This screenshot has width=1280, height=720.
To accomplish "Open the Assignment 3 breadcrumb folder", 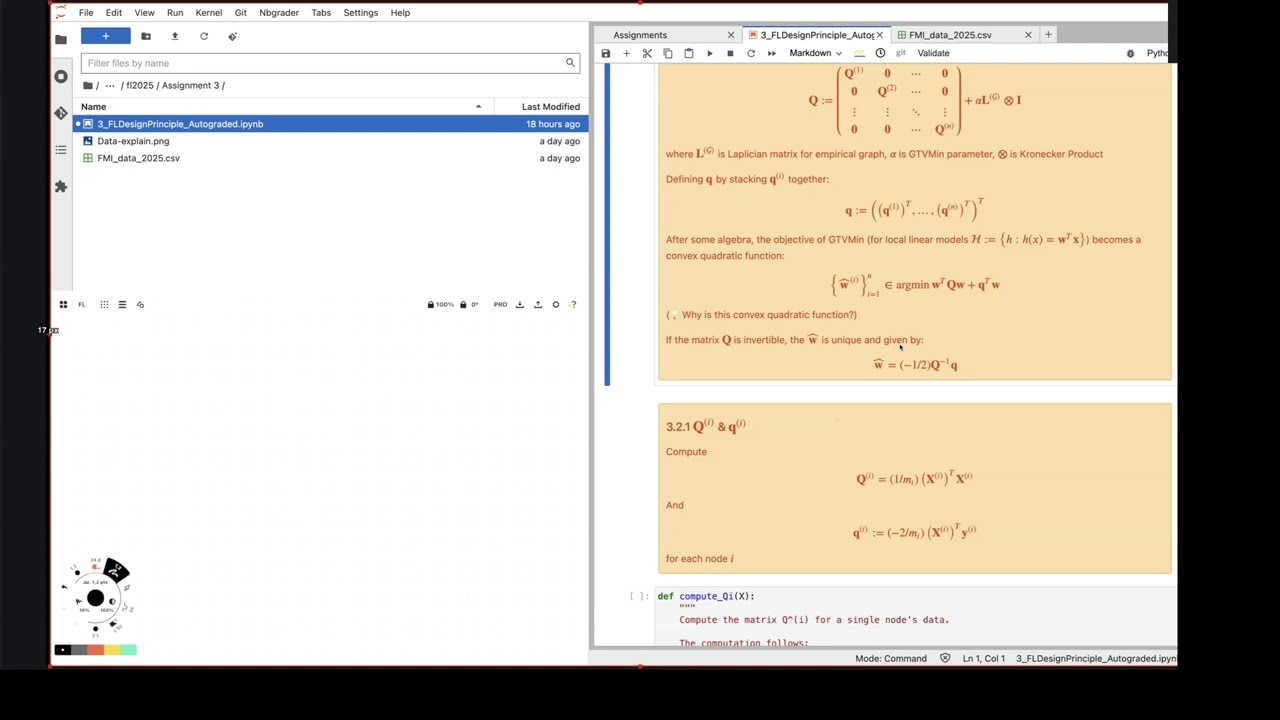I will (x=190, y=85).
